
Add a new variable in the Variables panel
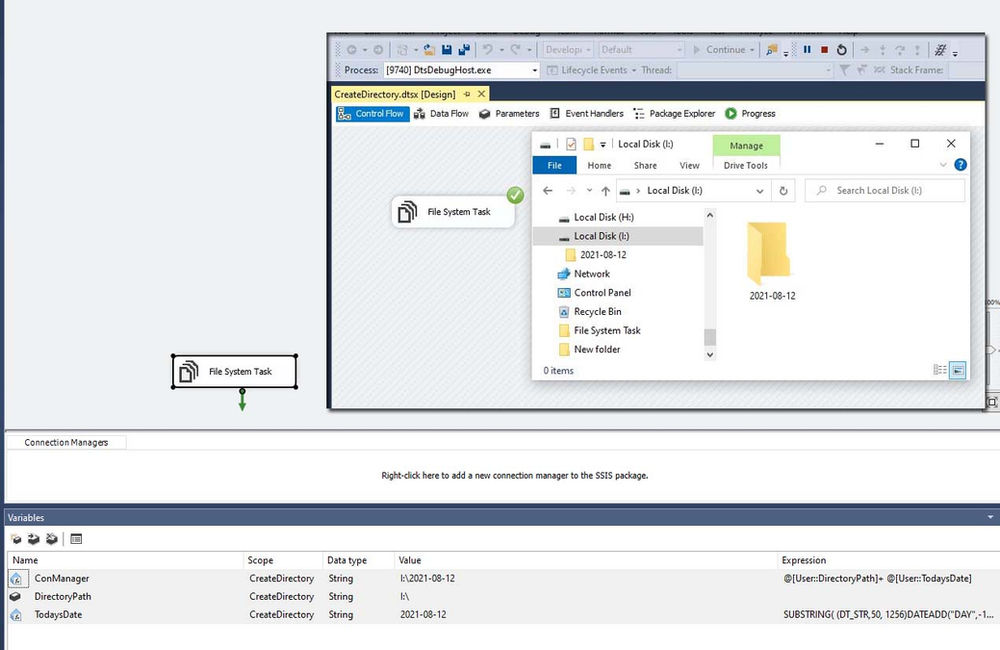click(15, 539)
